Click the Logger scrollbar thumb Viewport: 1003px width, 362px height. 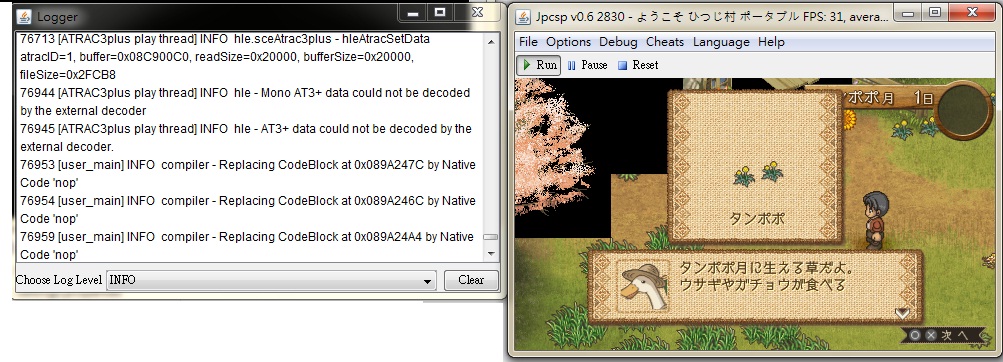(x=491, y=237)
